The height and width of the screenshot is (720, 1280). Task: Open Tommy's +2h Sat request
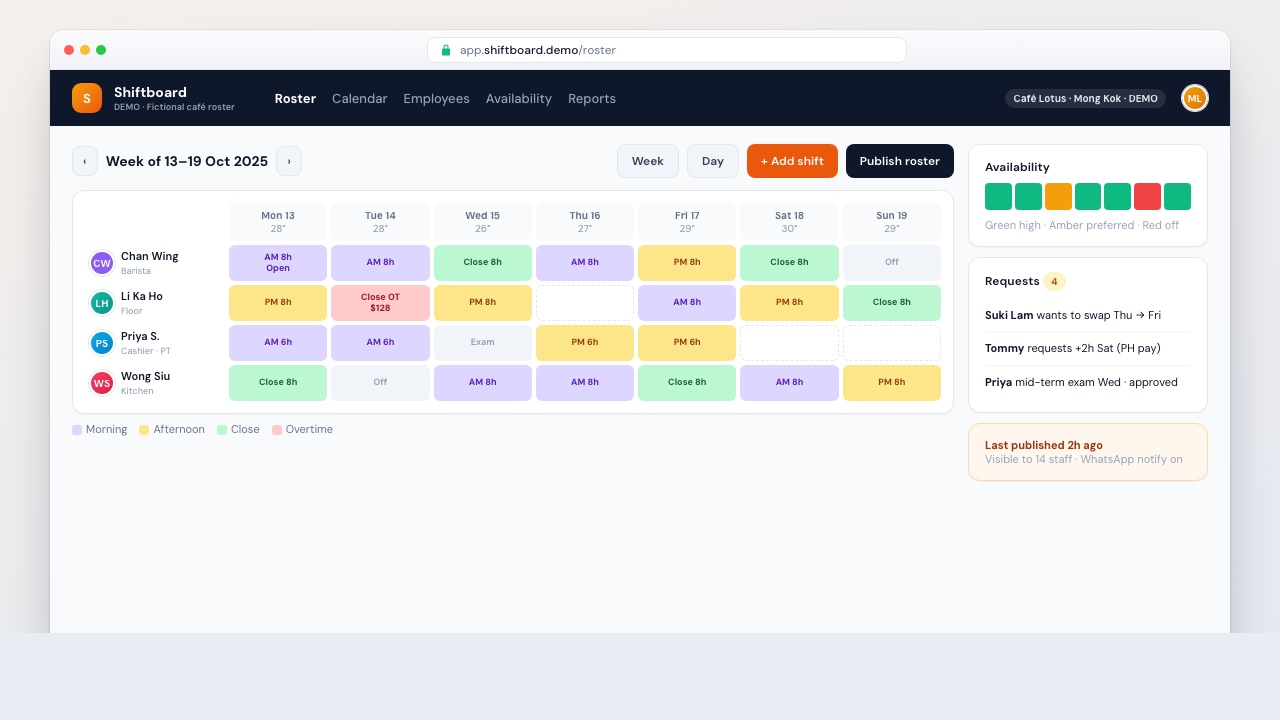click(x=1088, y=348)
